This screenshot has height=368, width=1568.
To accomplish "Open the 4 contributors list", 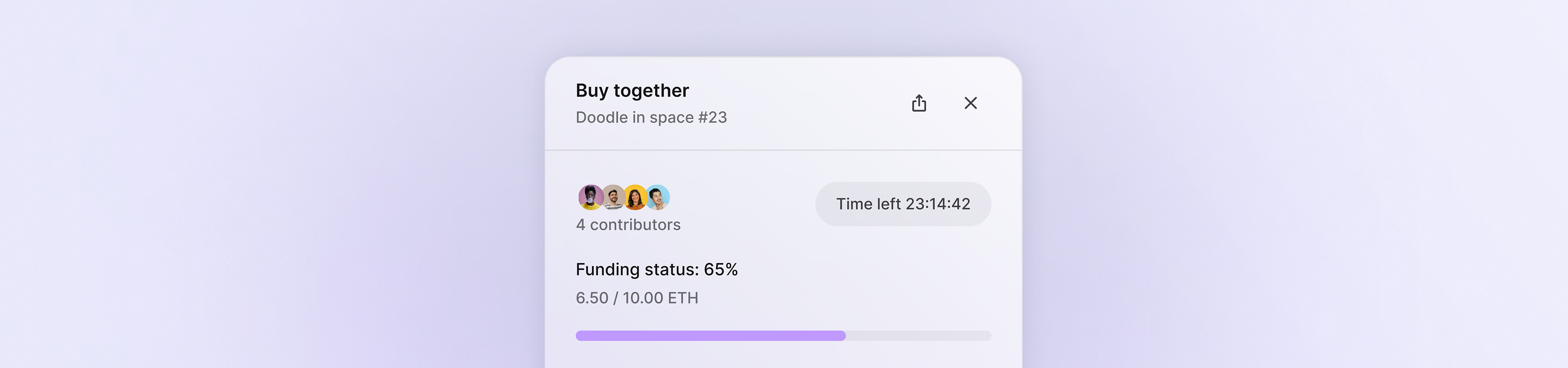I will [x=628, y=225].
